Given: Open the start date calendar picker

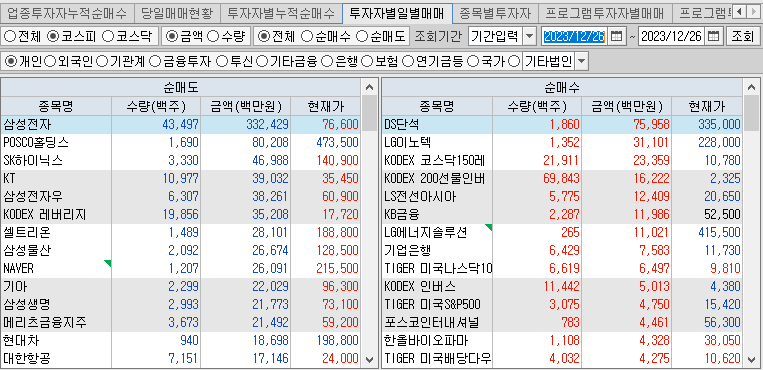Looking at the screenshot, I should [x=616, y=36].
